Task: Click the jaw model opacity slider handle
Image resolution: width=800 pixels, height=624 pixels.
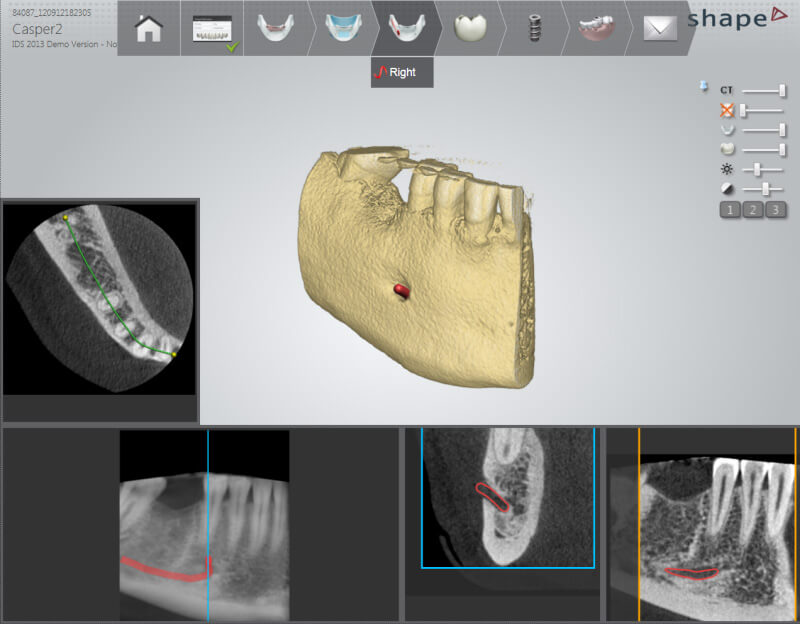Action: point(782,130)
